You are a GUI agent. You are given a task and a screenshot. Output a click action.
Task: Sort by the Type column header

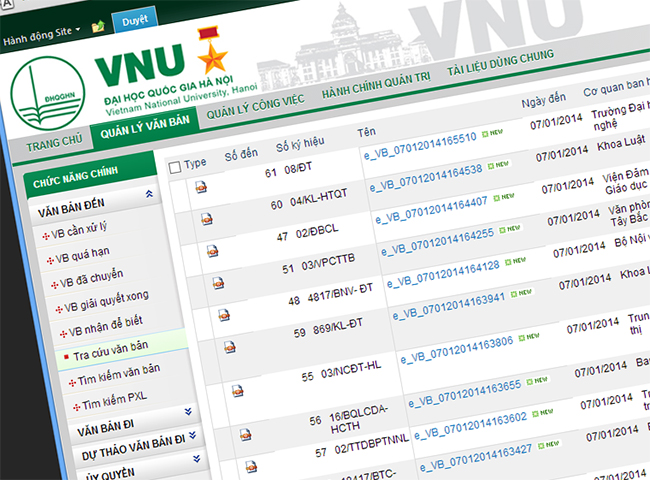click(195, 163)
